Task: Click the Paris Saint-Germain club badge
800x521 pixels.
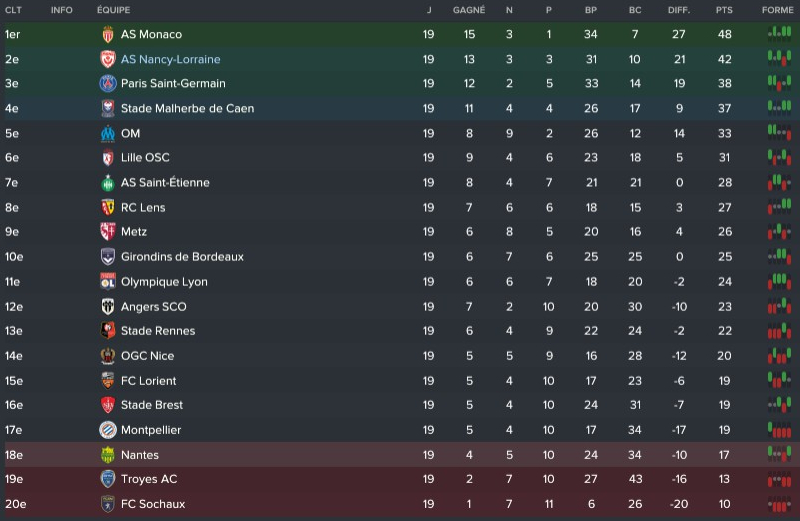Action: point(108,84)
